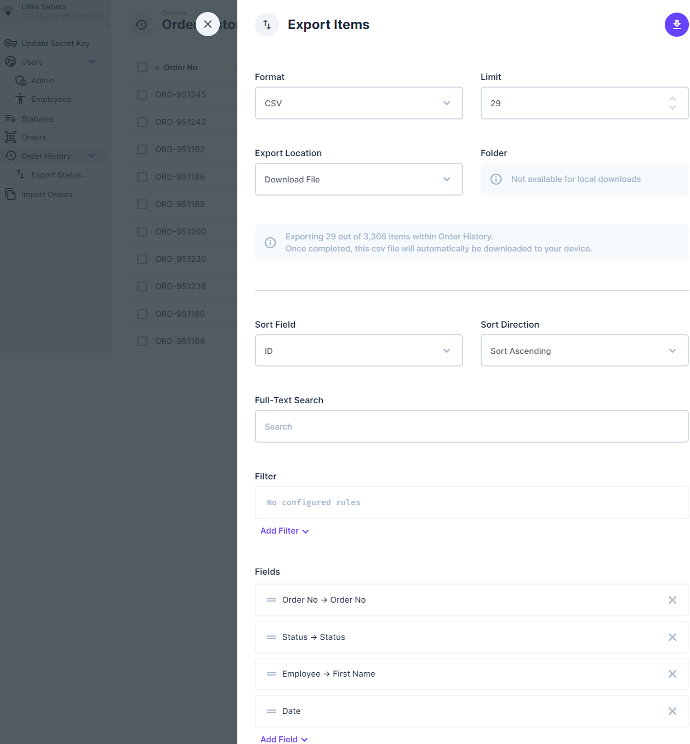Toggle the select-all checkbox by Order No header
This screenshot has height=744, width=690.
click(142, 67)
